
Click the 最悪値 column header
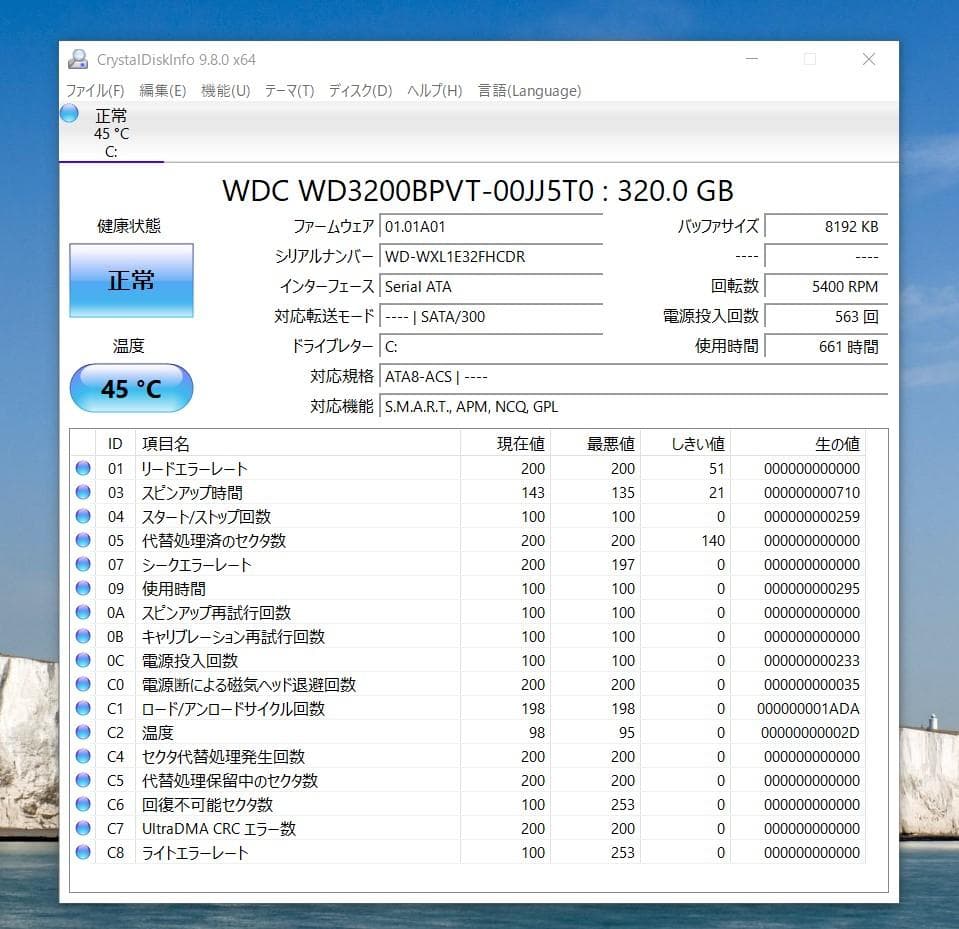coord(595,443)
